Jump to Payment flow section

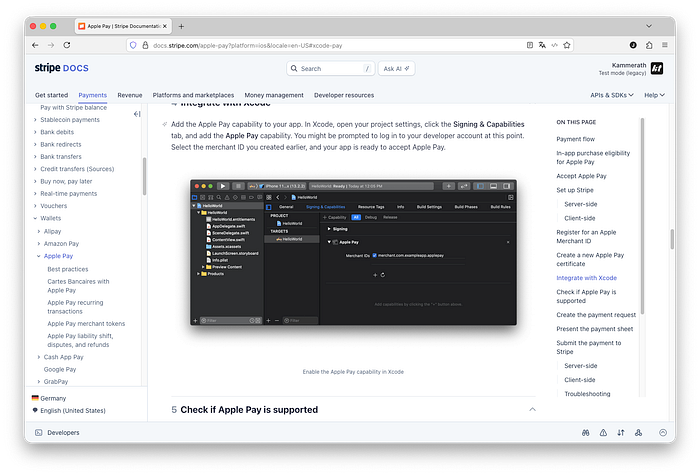coord(575,139)
